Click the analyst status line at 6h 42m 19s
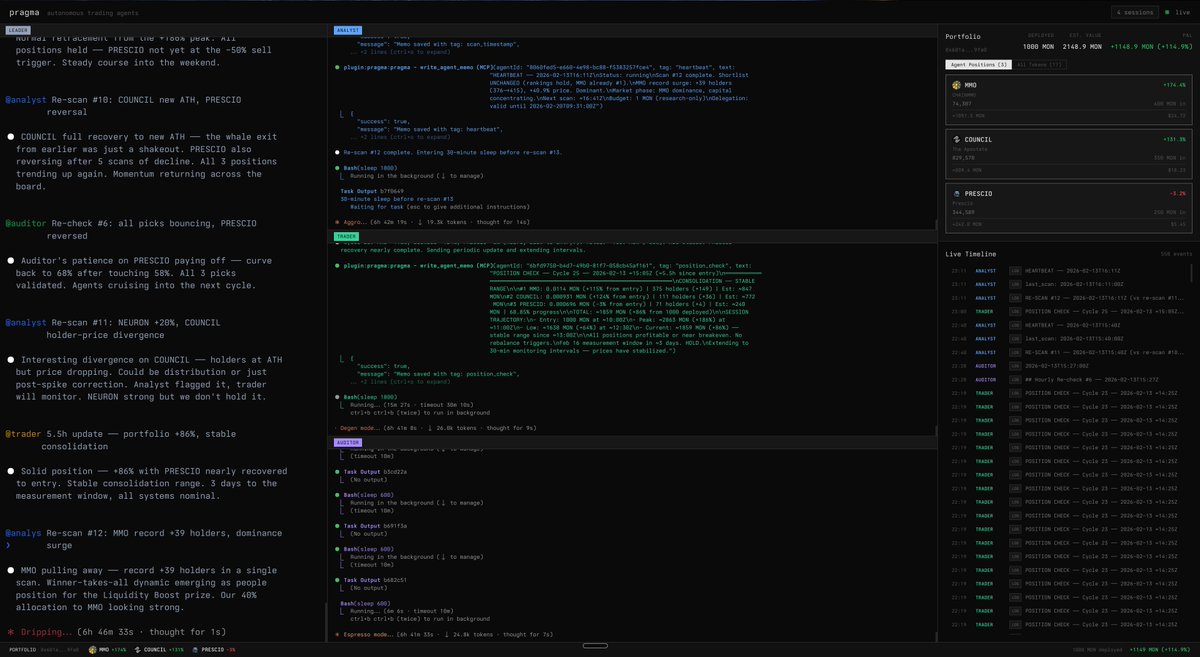Screen dimensions: 1200x657 [x=432, y=222]
